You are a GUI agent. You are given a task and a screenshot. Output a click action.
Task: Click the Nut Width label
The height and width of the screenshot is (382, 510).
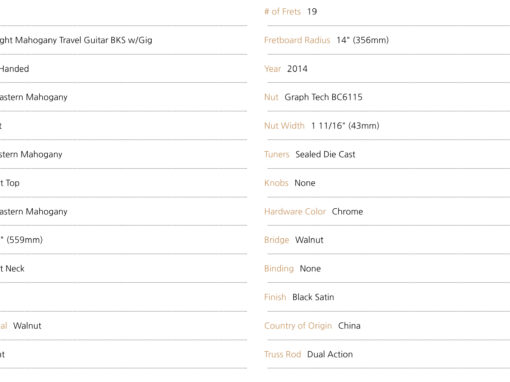[284, 126]
